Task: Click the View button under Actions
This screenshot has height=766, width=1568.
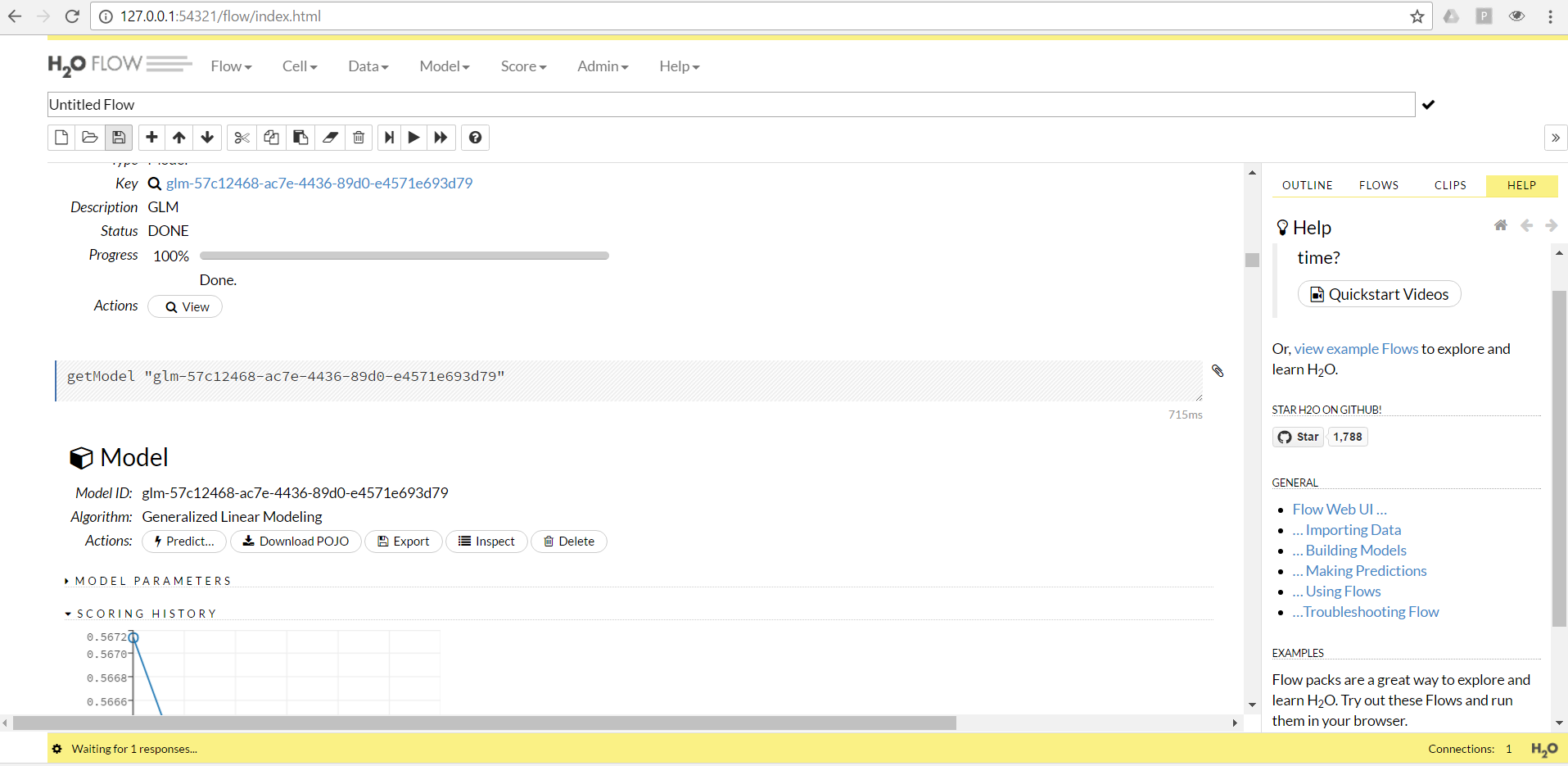Action: pos(185,307)
